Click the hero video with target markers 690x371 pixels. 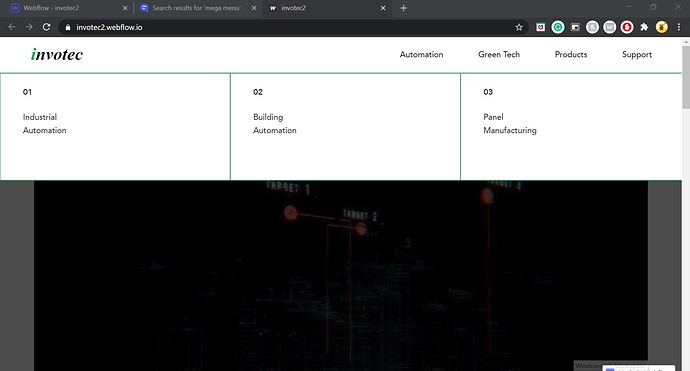(x=341, y=275)
